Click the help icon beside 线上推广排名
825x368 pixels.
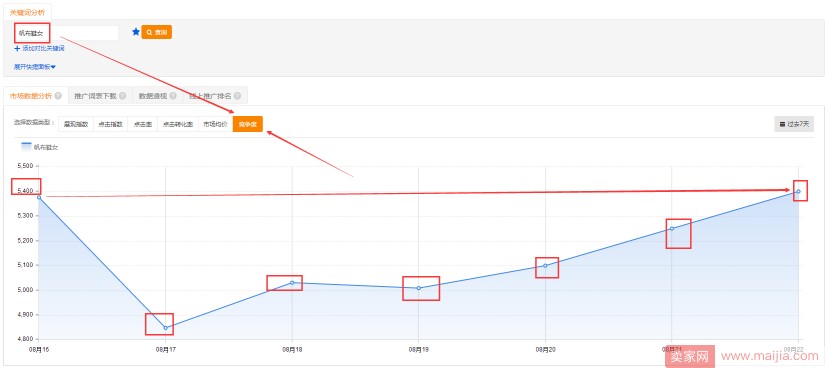[x=238, y=96]
